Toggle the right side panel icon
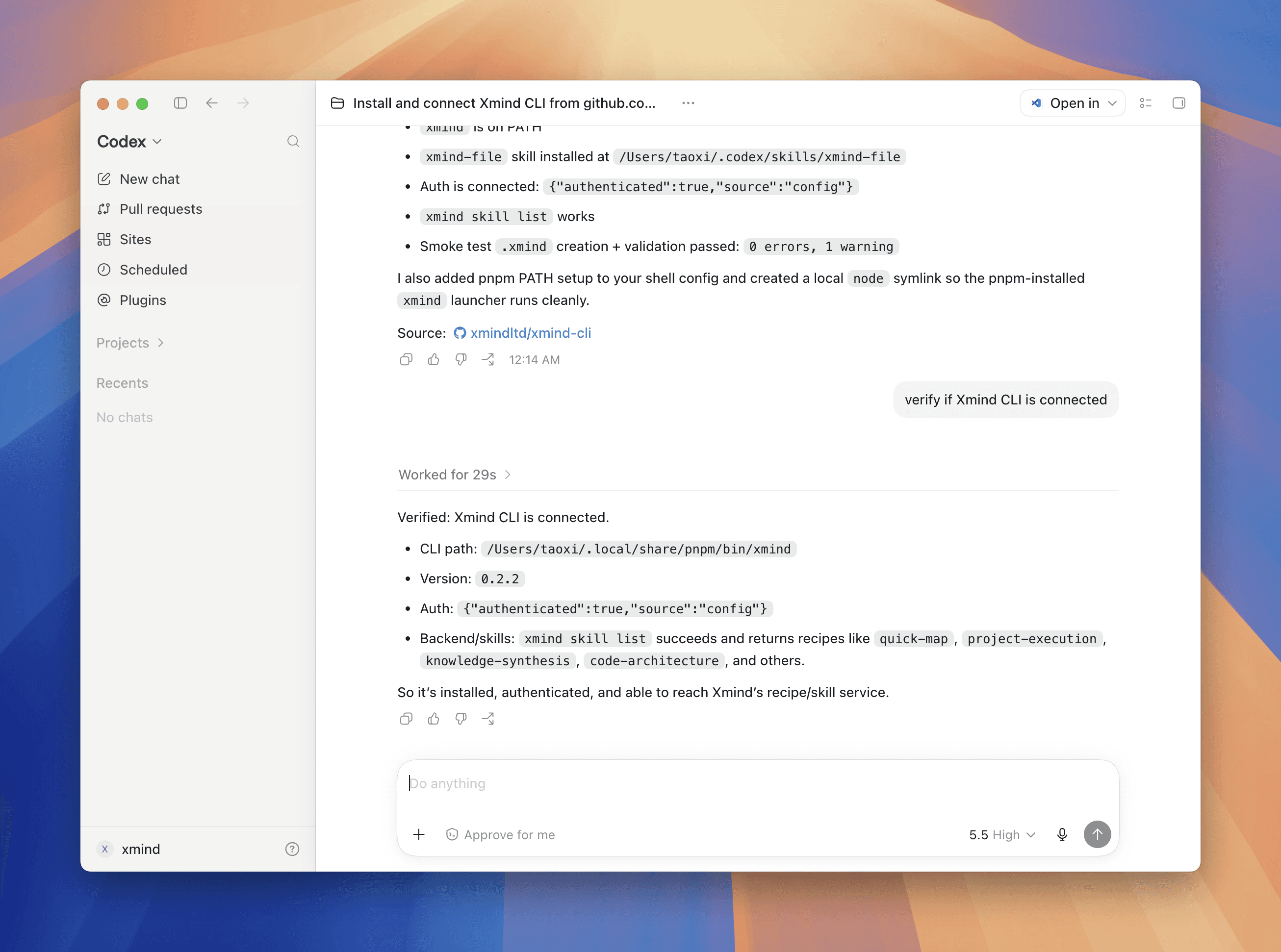1281x952 pixels. tap(1179, 103)
